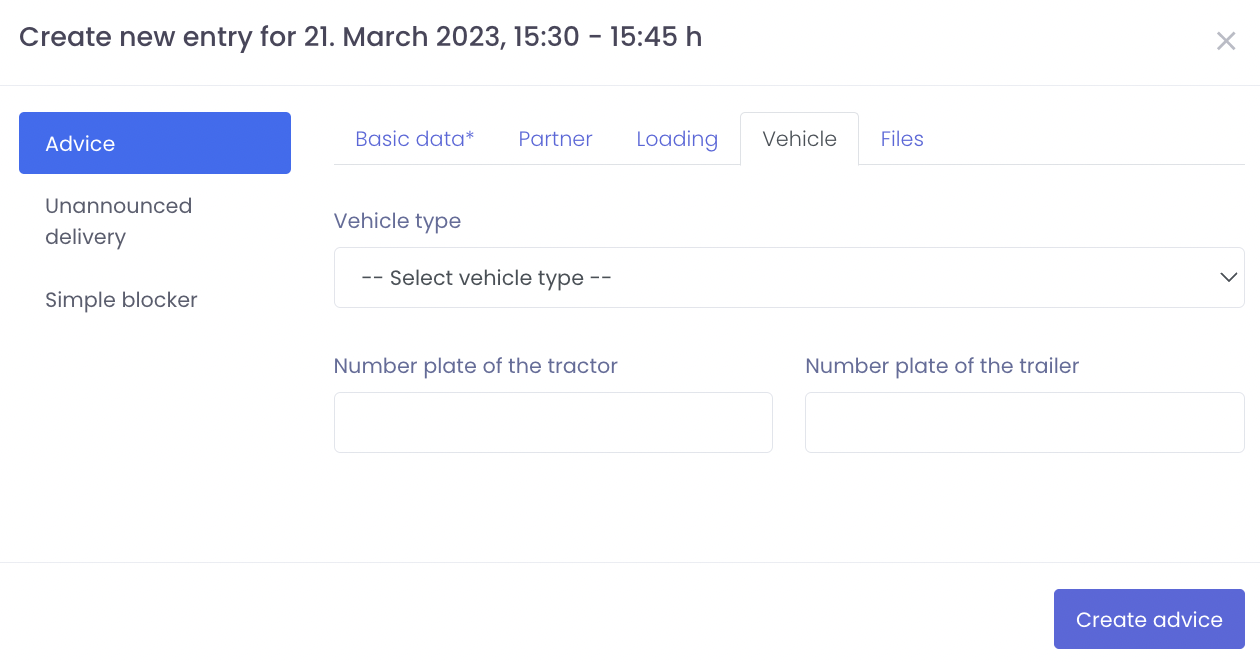Pick the Simple blocker option
The image size is (1260, 662).
click(121, 300)
